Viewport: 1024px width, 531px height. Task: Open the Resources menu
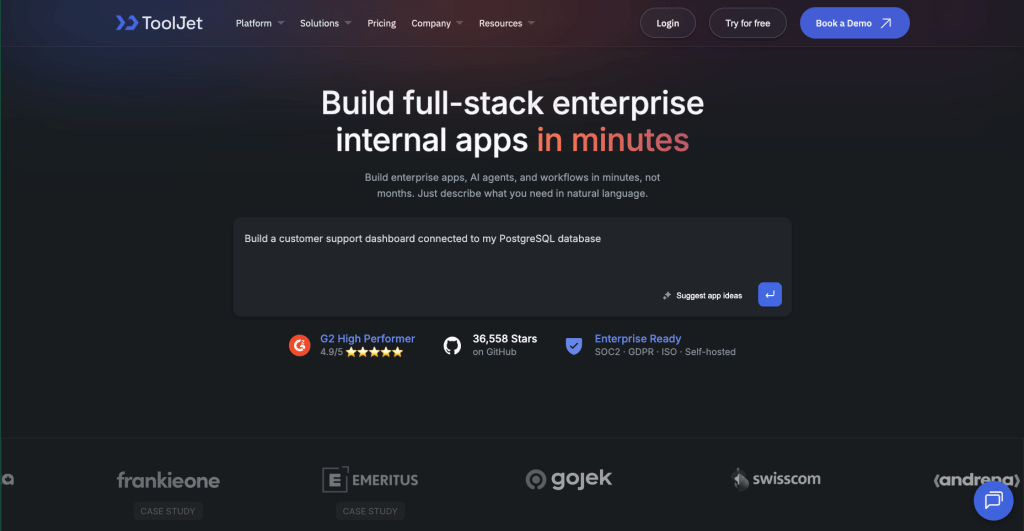[x=500, y=23]
